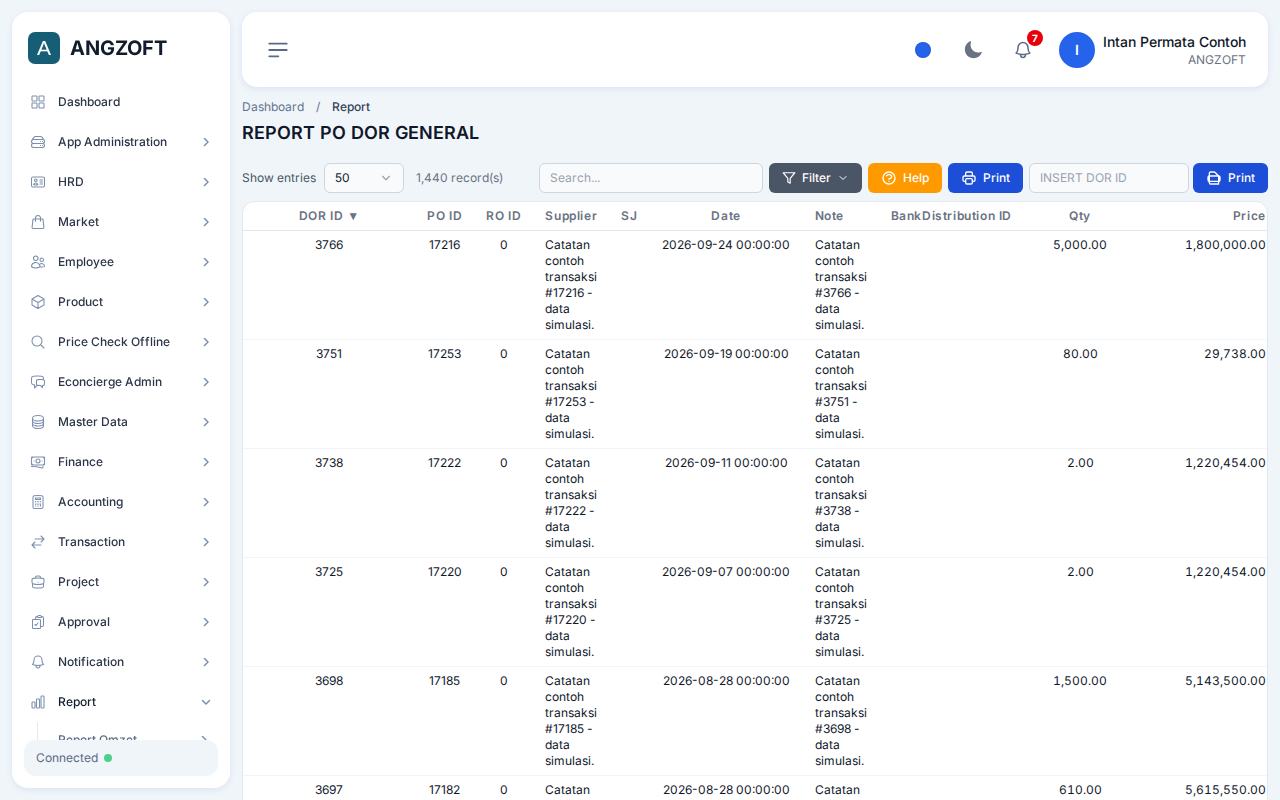Click the Employee people icon
Viewport: 1280px width, 800px height.
[38, 262]
